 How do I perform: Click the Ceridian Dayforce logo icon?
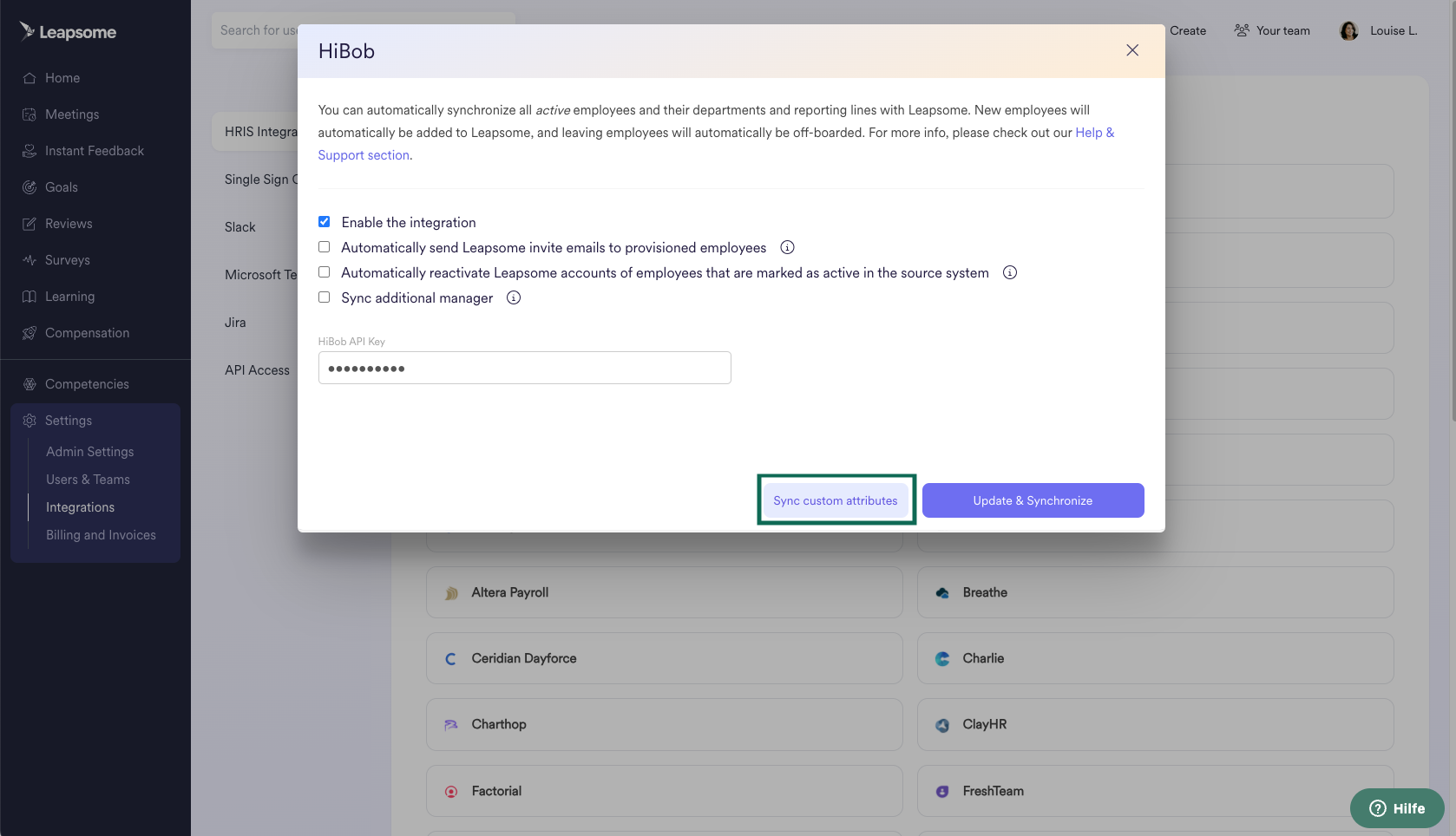(451, 659)
